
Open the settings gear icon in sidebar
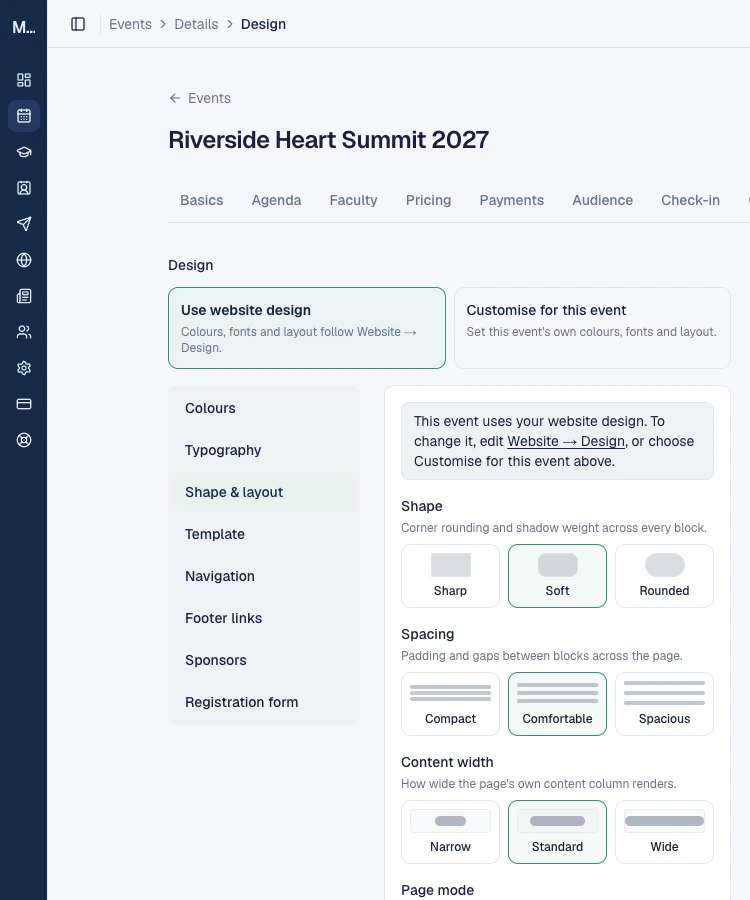tap(24, 368)
